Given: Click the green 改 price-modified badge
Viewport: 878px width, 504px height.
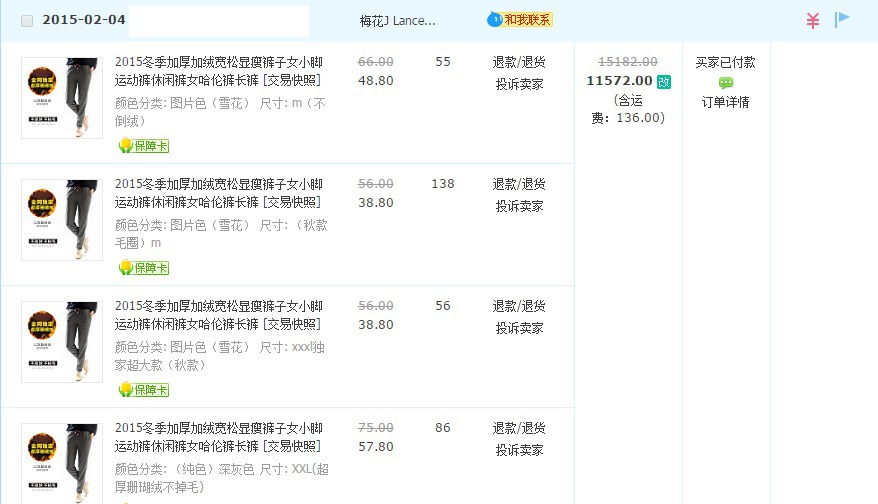Looking at the screenshot, I should 664,82.
